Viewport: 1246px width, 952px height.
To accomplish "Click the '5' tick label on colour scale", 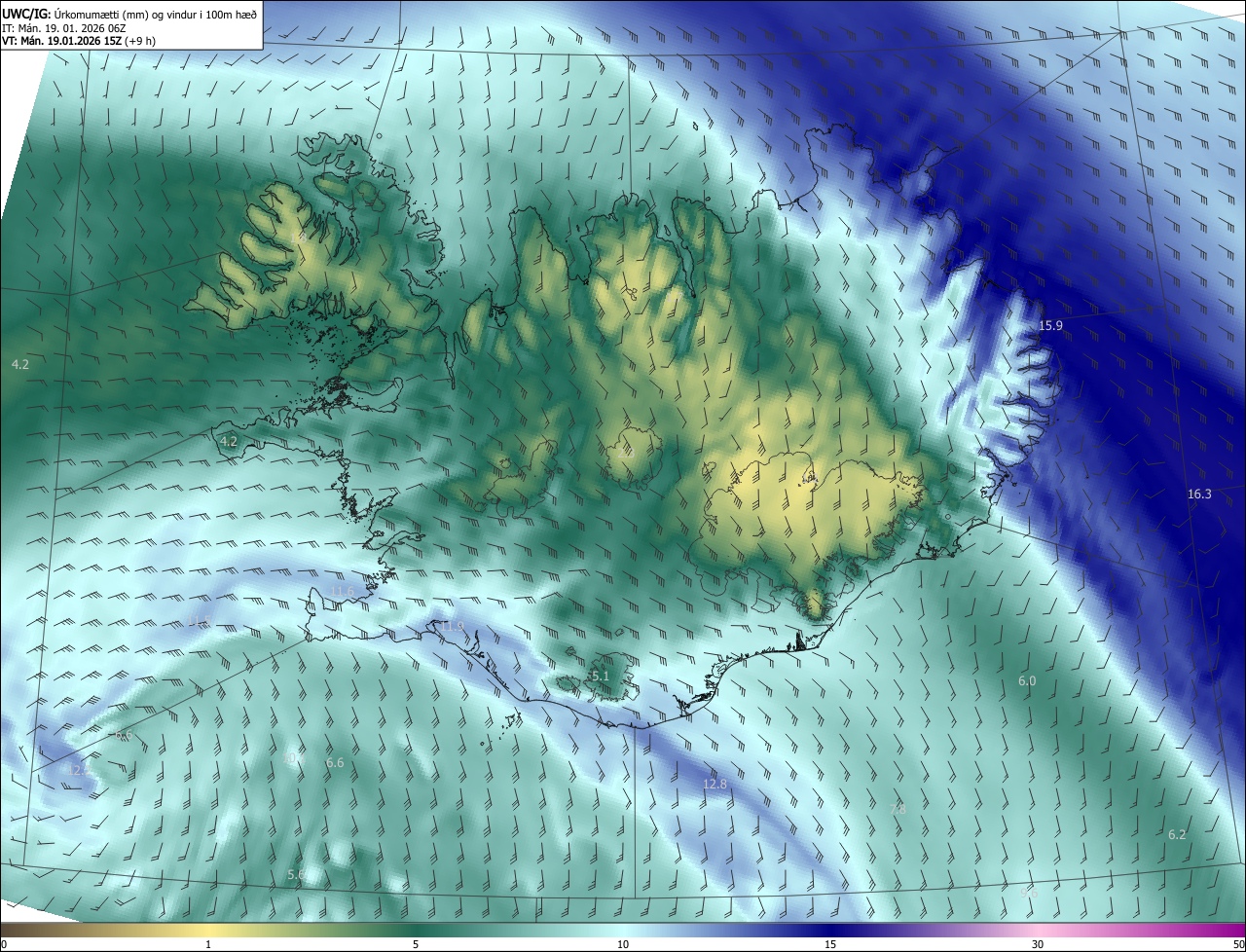I will click(416, 944).
